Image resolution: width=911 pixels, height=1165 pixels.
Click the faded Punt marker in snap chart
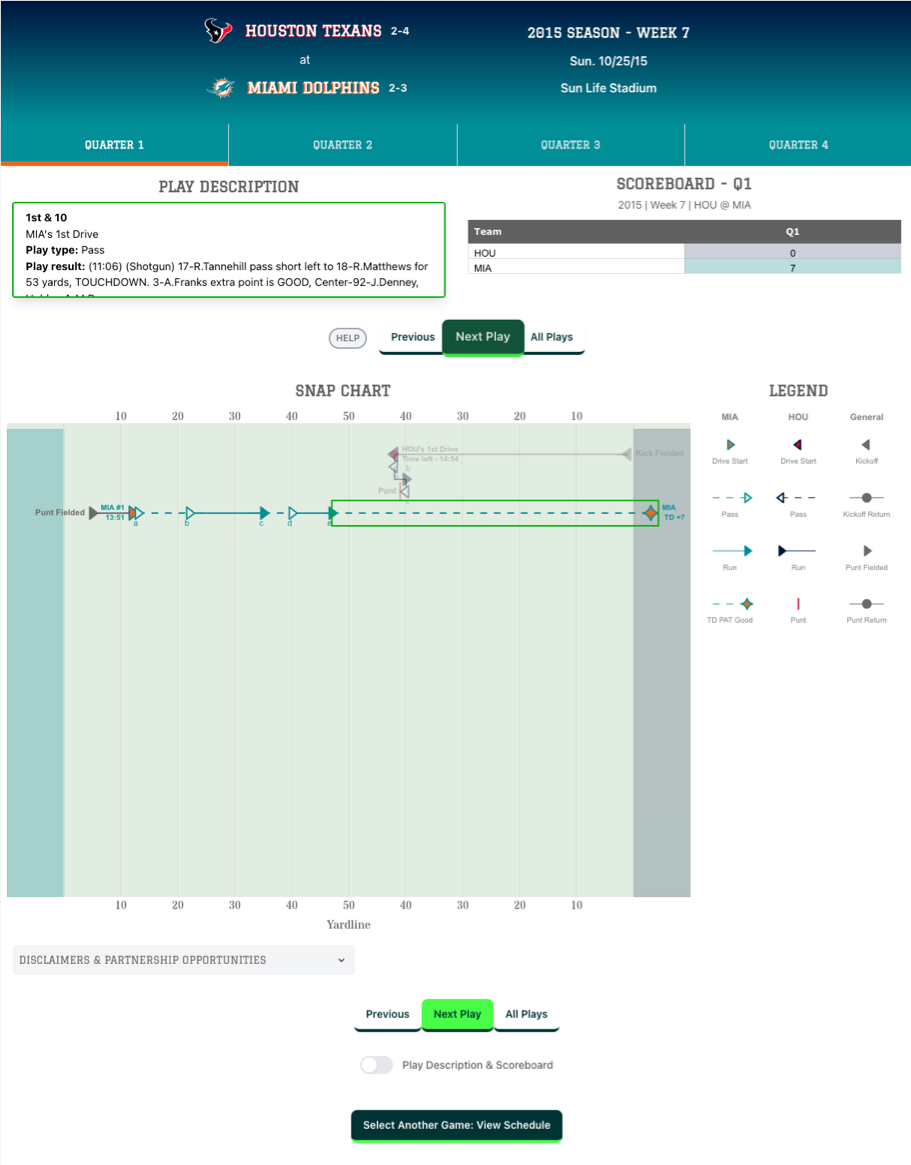pyautogui.click(x=402, y=490)
